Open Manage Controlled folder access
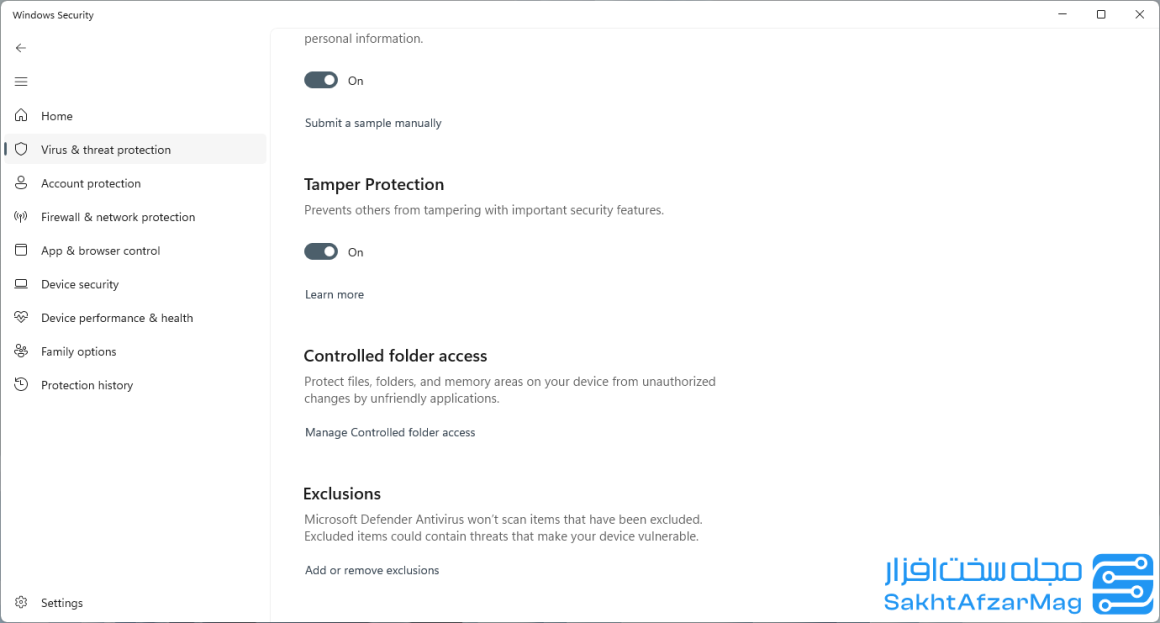1160x623 pixels. [x=390, y=432]
